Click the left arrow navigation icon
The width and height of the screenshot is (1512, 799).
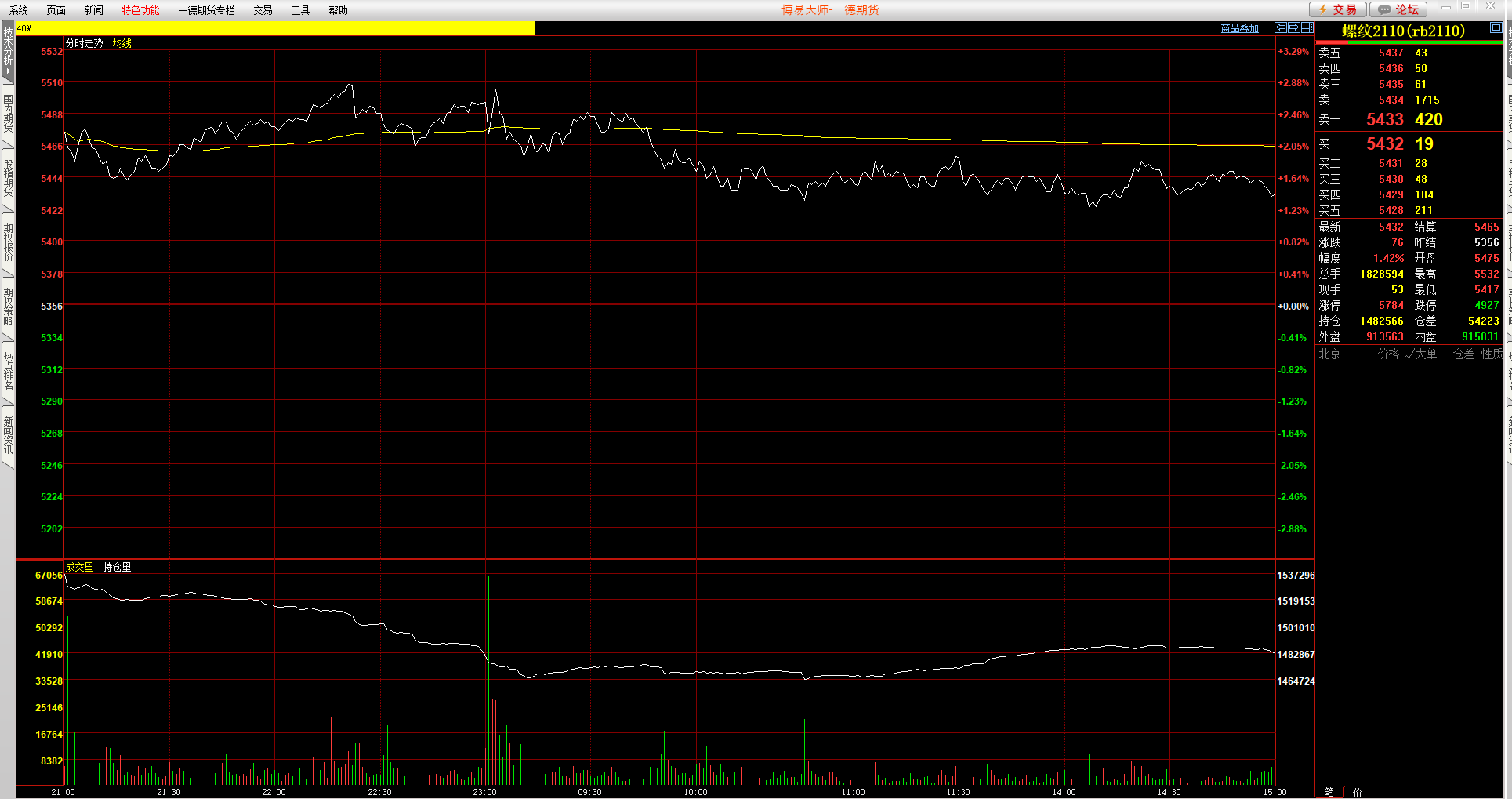tap(1281, 27)
